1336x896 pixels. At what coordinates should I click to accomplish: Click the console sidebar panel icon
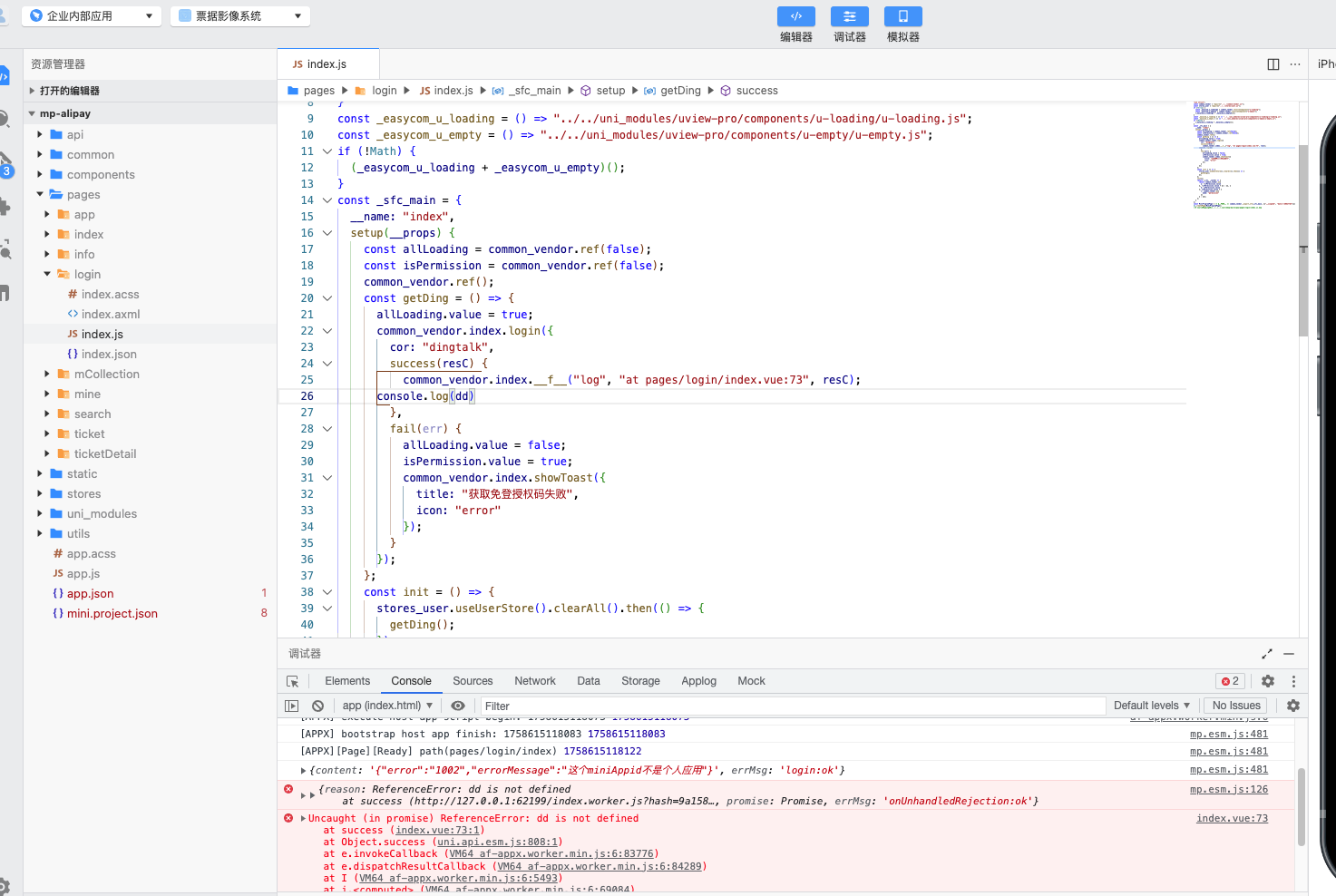291,706
